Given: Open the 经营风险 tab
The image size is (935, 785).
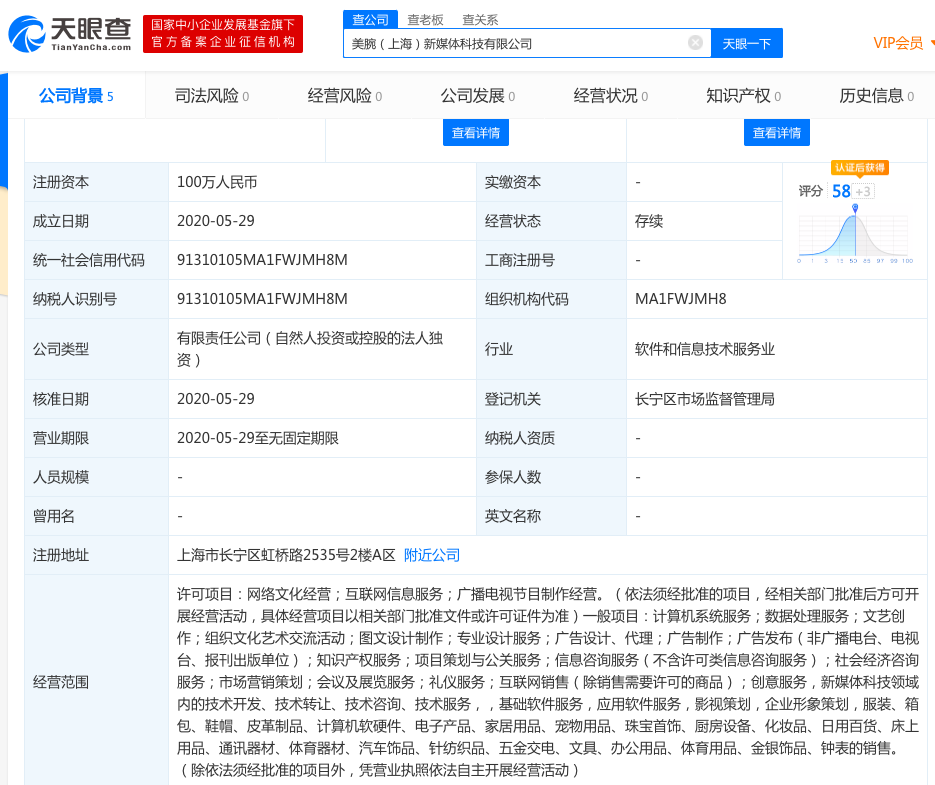Looking at the screenshot, I should coord(345,95).
